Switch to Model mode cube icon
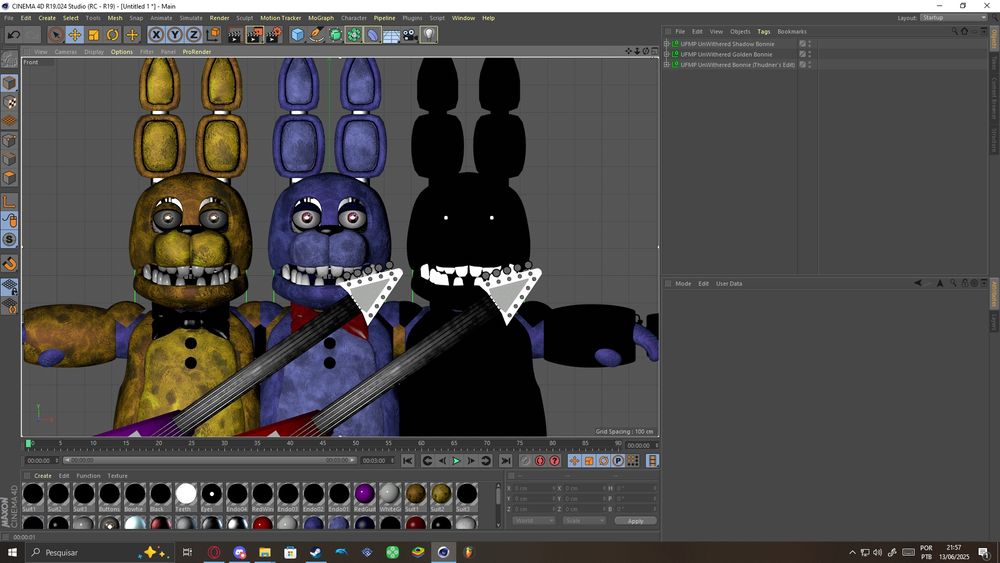The width and height of the screenshot is (1000, 563). [x=9, y=83]
